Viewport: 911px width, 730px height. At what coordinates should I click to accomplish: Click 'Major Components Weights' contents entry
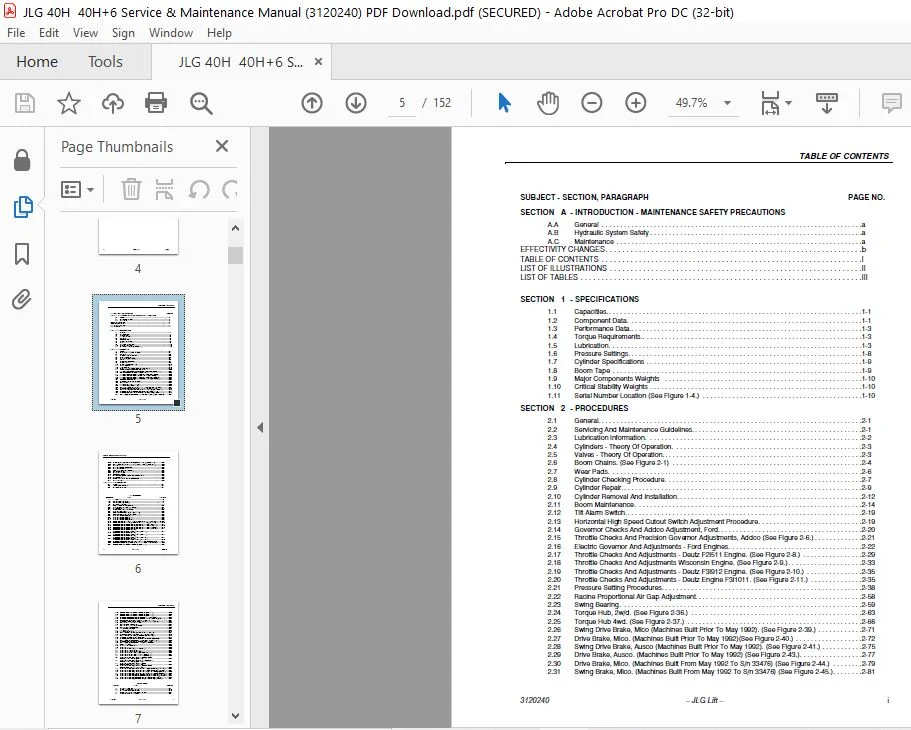[x=616, y=379]
